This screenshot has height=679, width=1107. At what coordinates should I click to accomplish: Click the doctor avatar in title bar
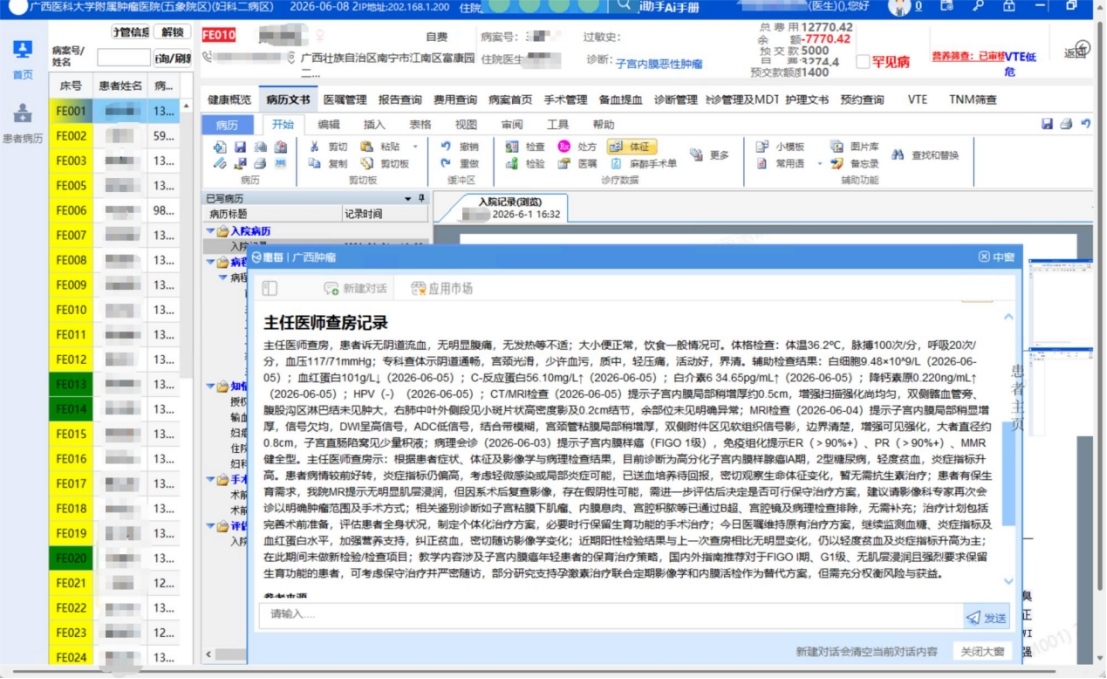899,7
